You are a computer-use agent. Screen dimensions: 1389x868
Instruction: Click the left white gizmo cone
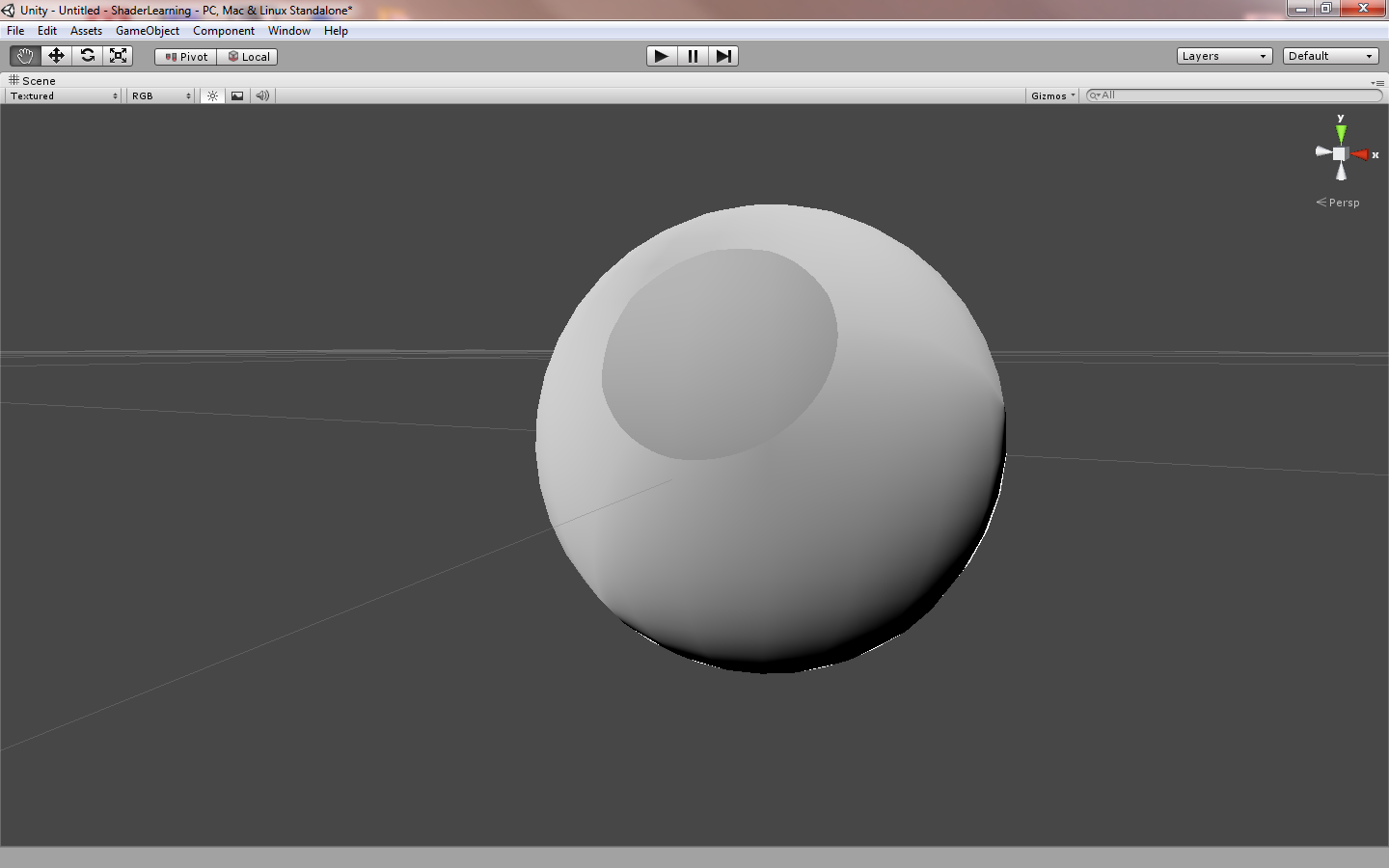click(1323, 151)
